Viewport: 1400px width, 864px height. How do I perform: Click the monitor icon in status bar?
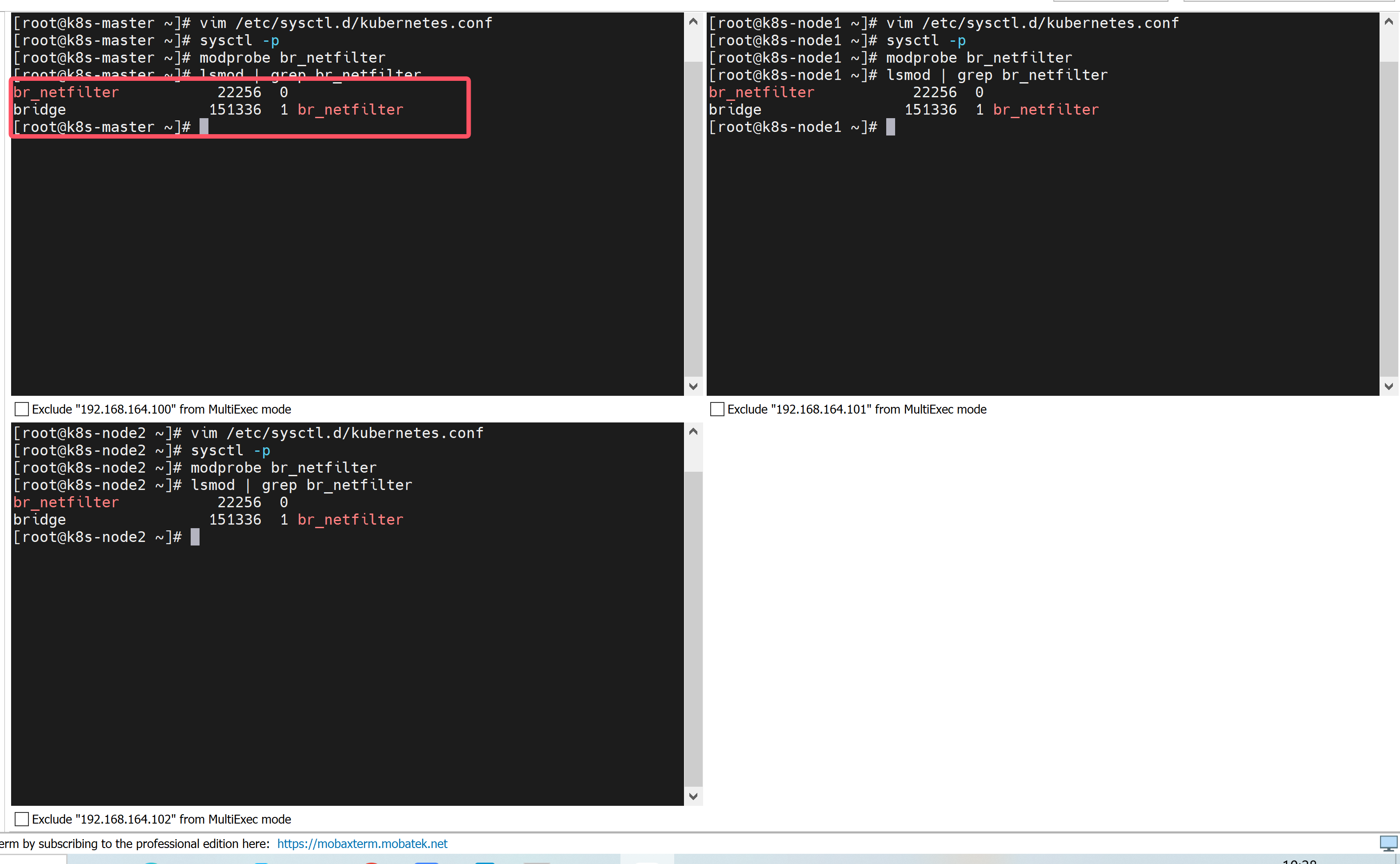point(1388,843)
